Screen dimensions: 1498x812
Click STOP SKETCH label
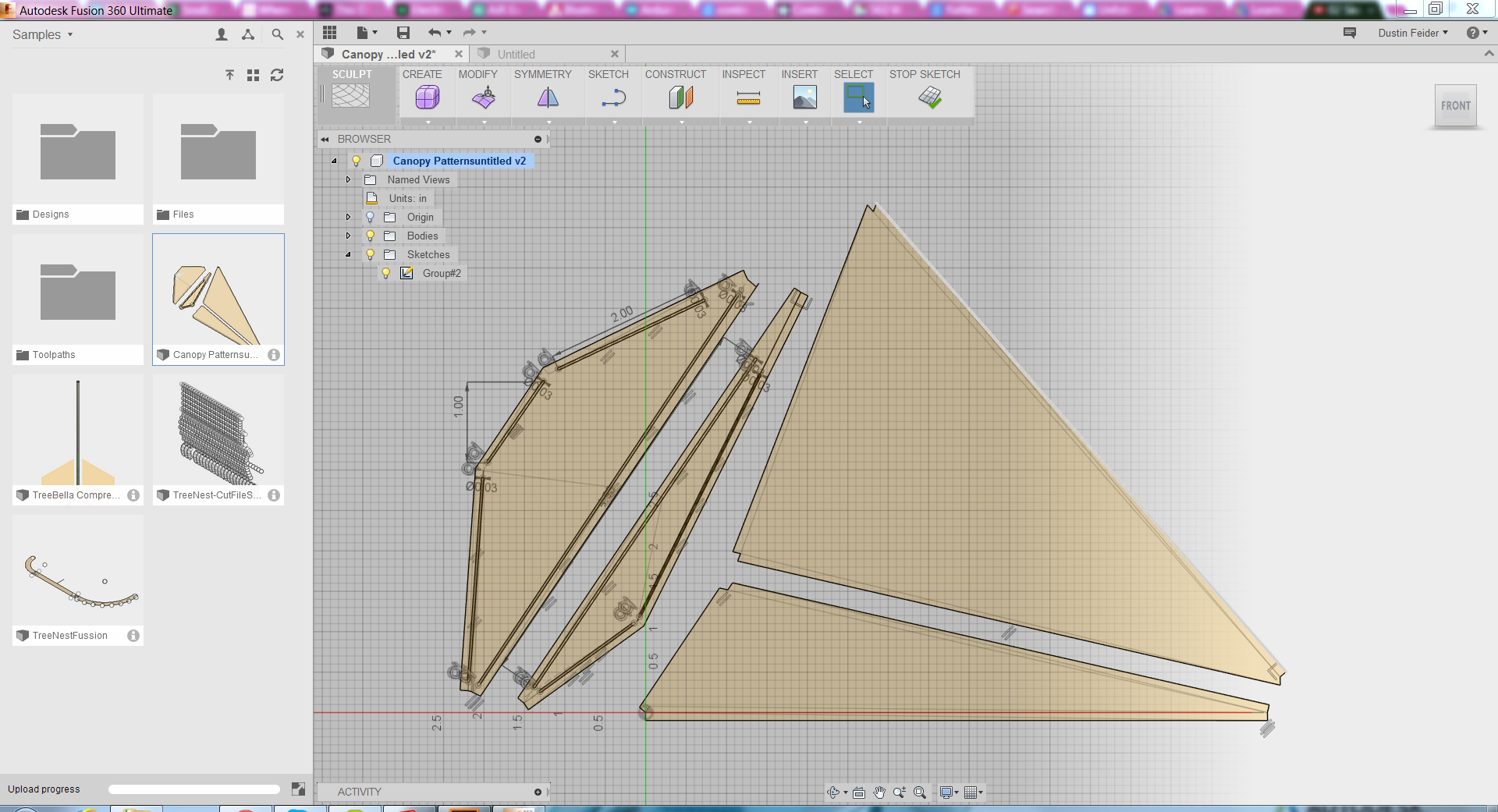point(925,74)
